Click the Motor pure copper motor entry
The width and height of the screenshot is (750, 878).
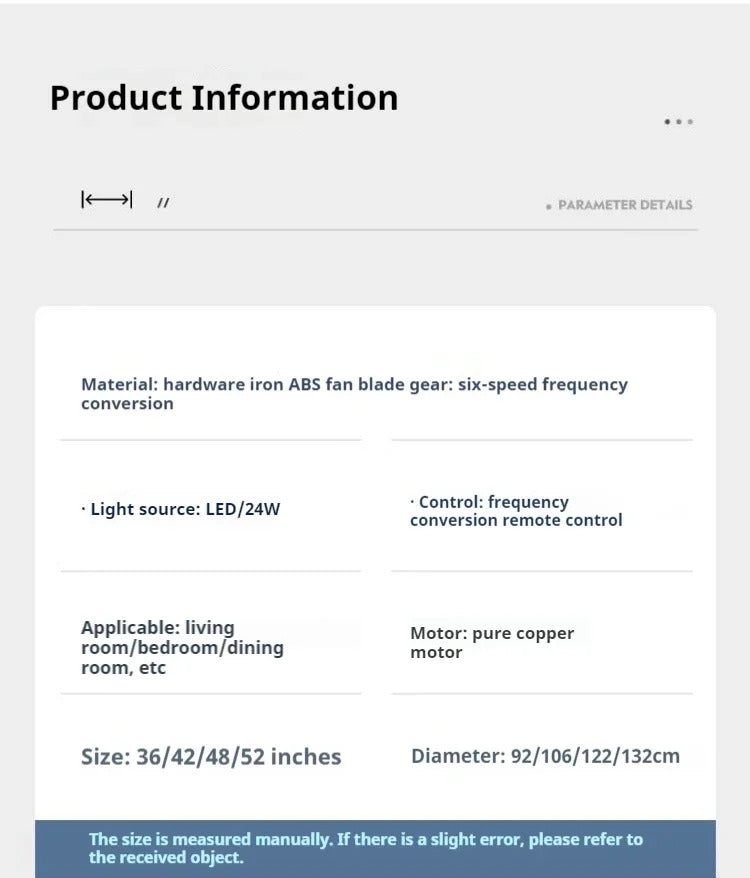[x=492, y=642]
